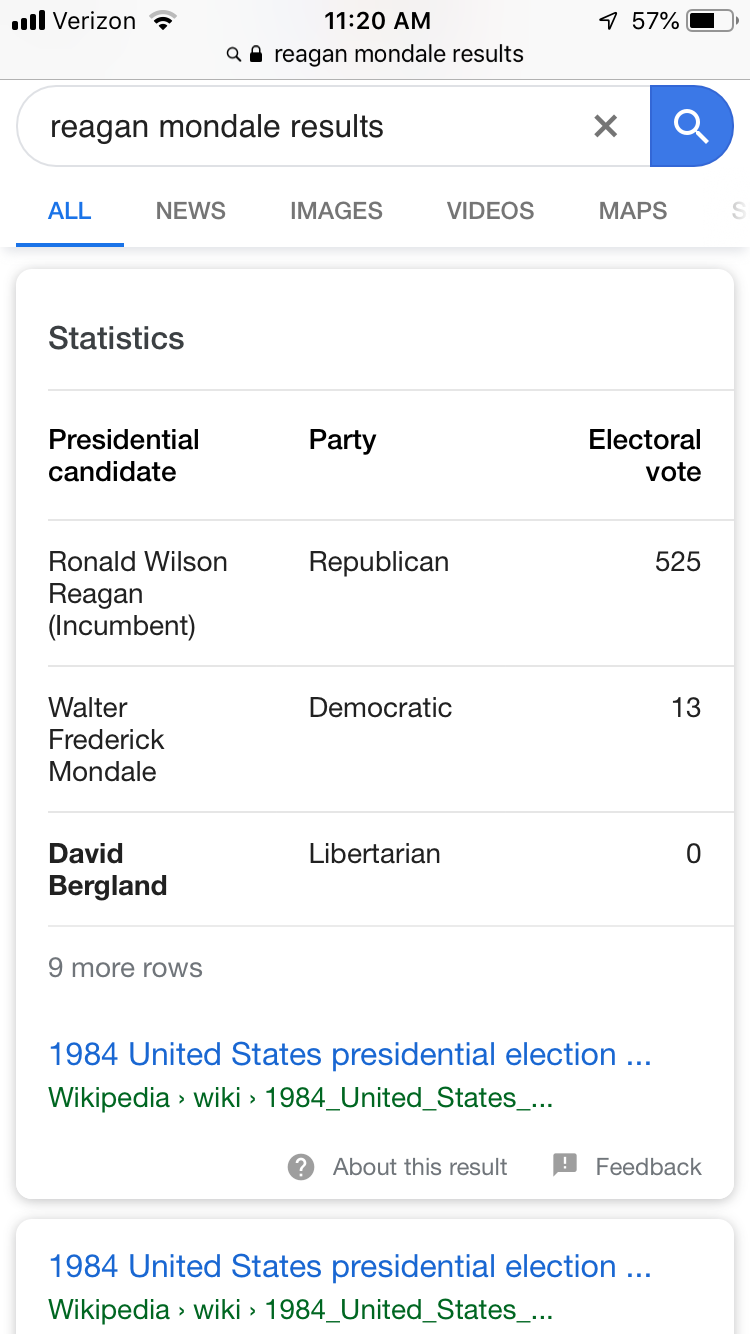
Task: Switch to the NEWS tab
Action: coord(190,211)
